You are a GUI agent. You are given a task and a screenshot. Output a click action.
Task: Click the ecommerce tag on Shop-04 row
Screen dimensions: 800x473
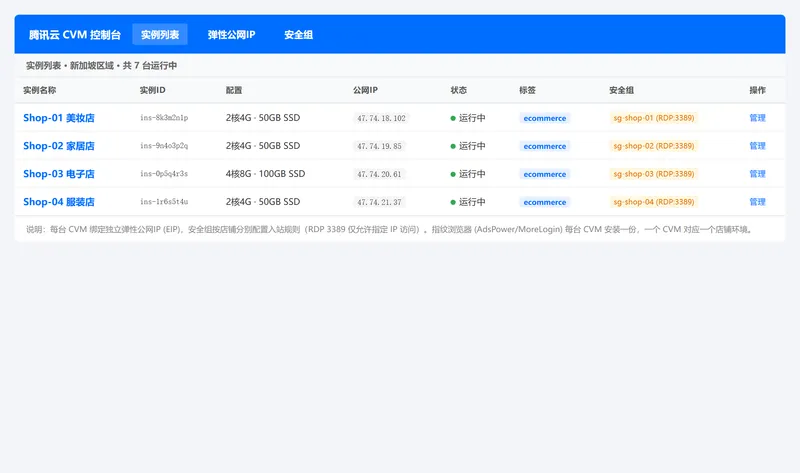tap(544, 203)
